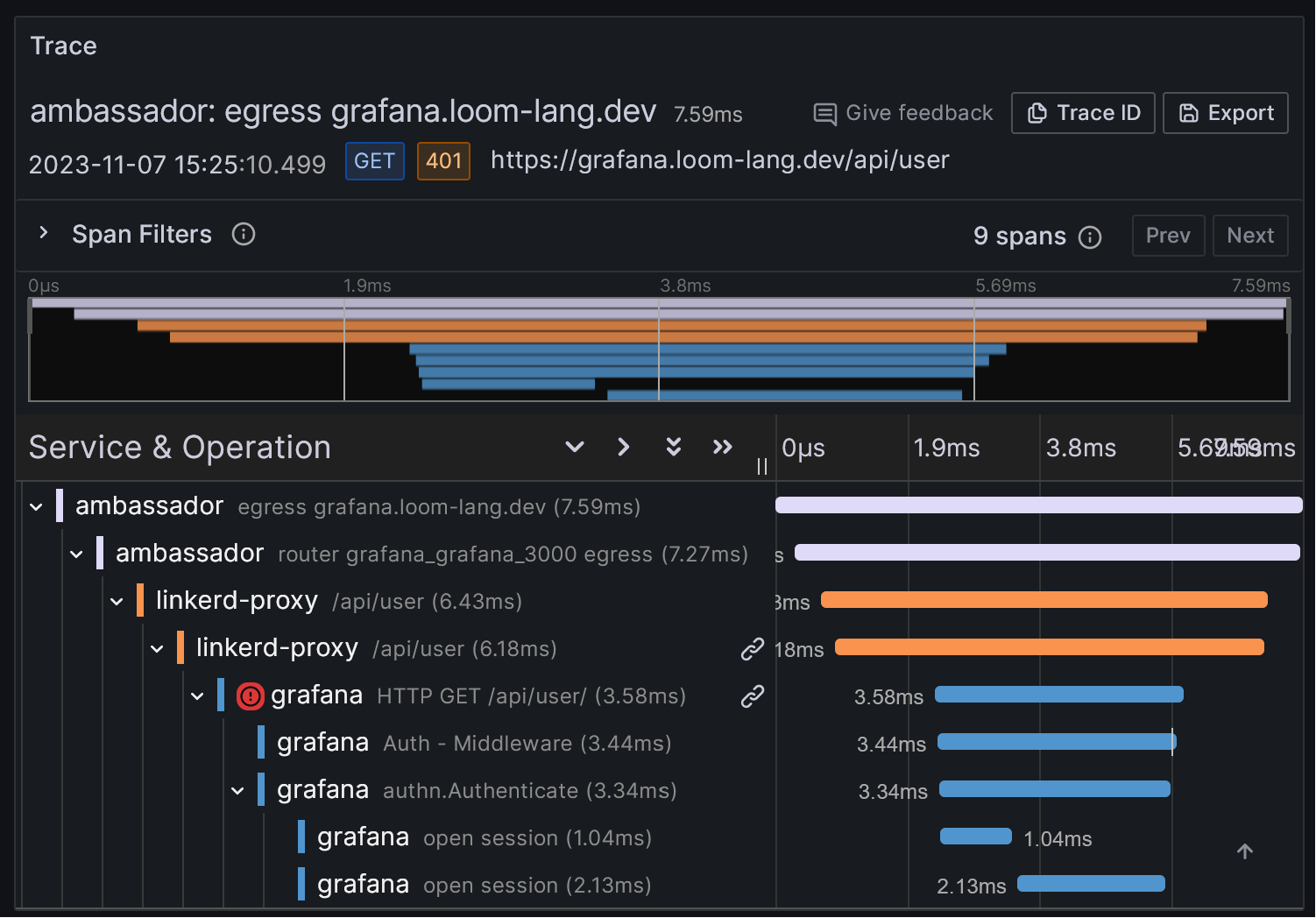Viewport: 1316px width, 918px height.
Task: Click the red error icon on grafana HTTP GET
Action: 249,696
